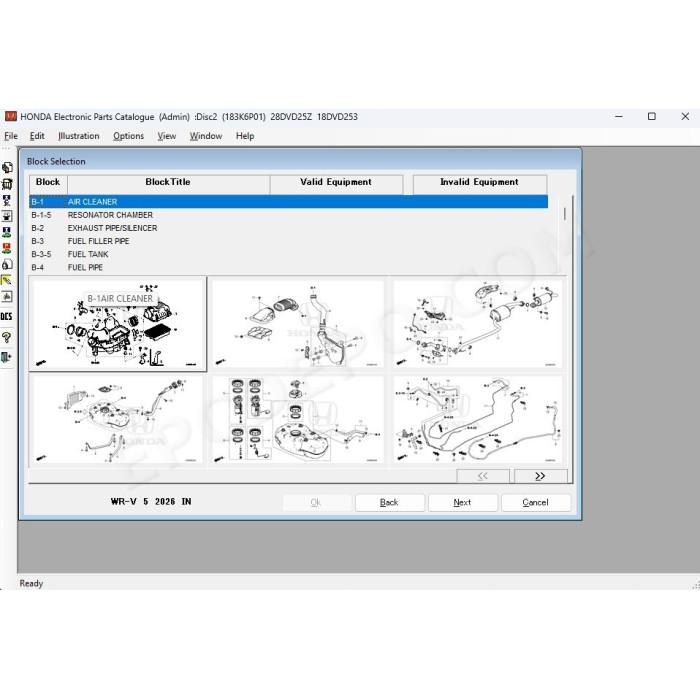Select the yellow pencil note toolbar icon

(7, 280)
